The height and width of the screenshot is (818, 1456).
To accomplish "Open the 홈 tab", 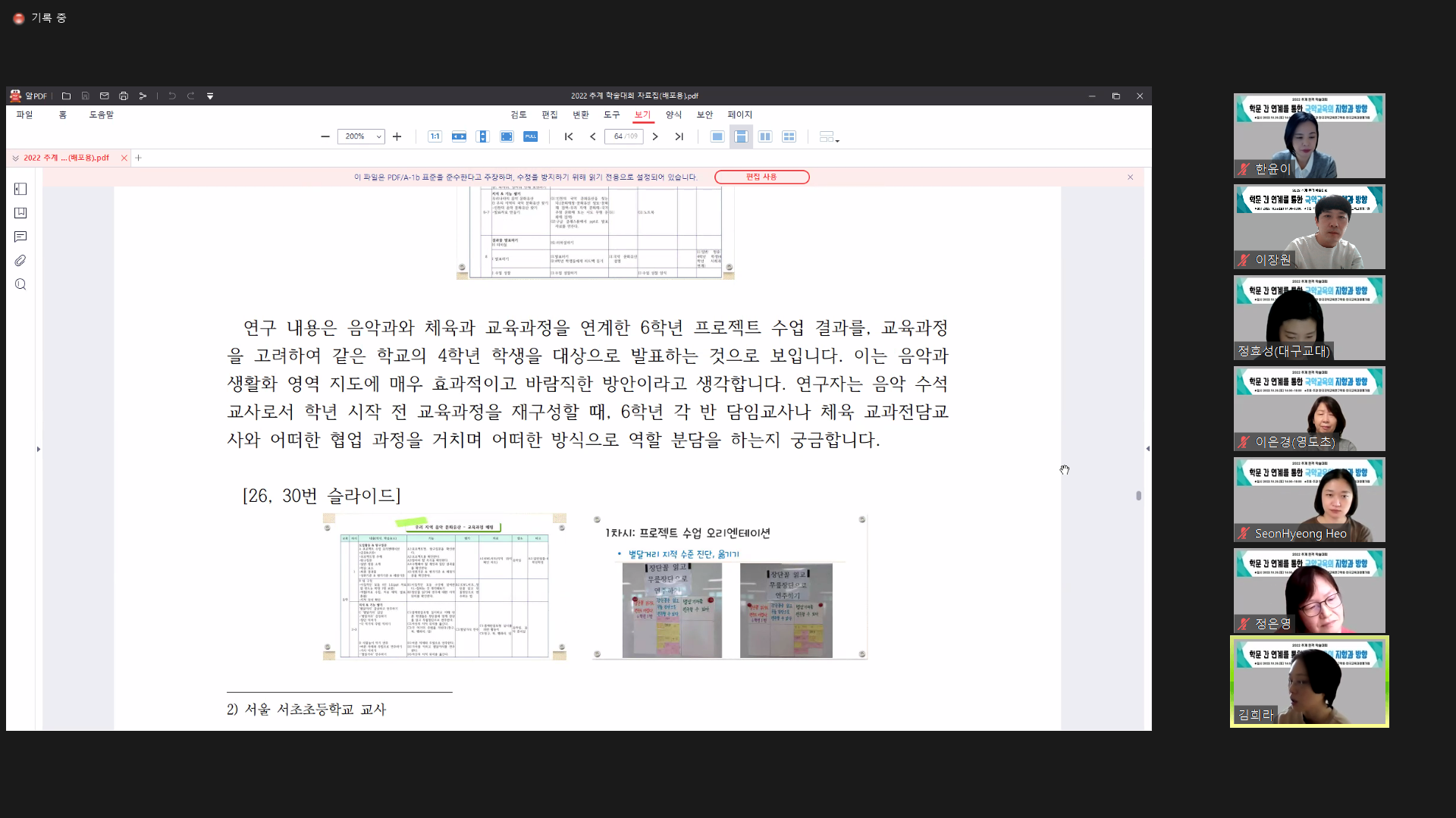I will click(63, 115).
